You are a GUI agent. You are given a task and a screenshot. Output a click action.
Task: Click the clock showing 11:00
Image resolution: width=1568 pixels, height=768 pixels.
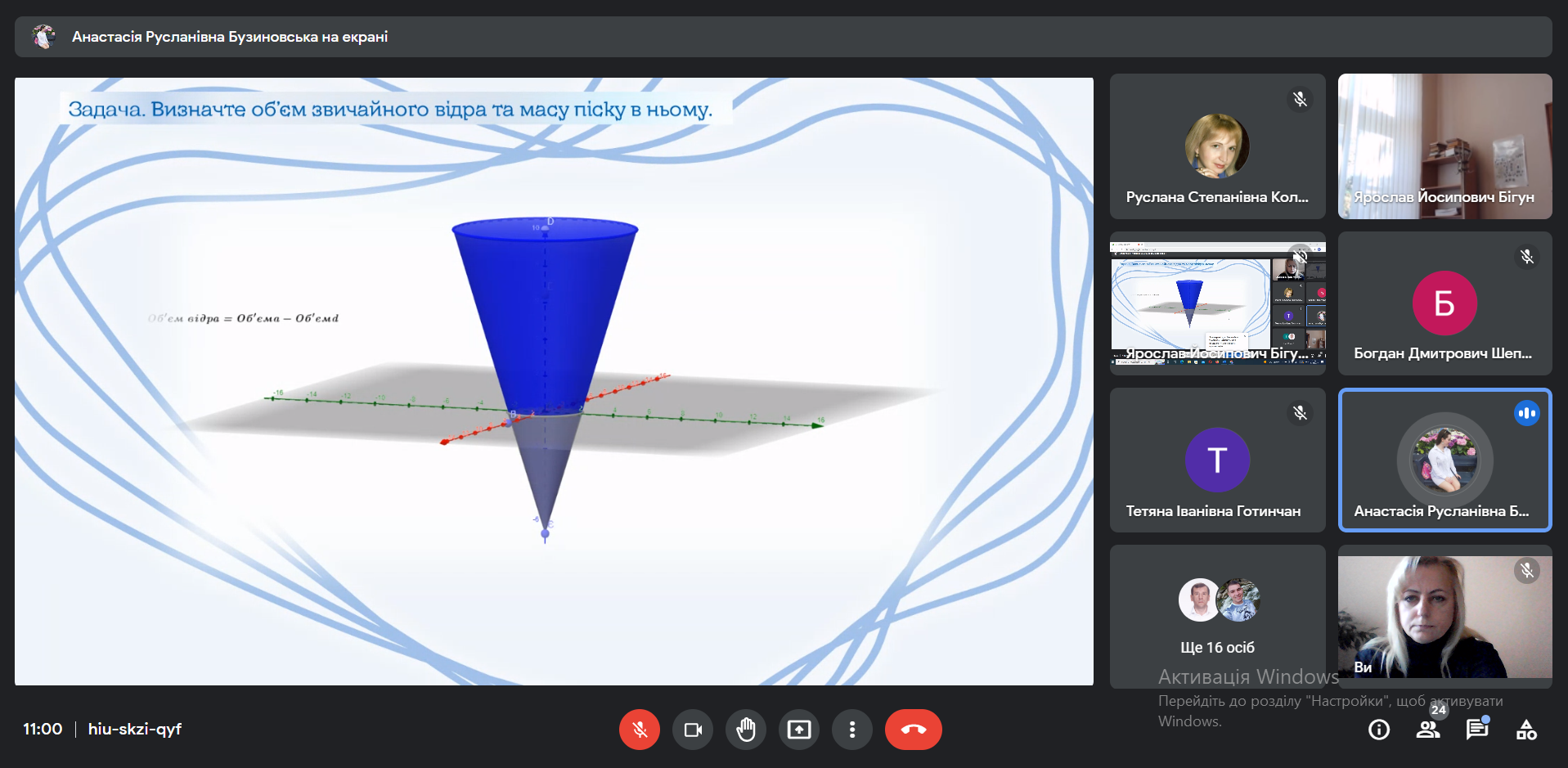tap(43, 729)
